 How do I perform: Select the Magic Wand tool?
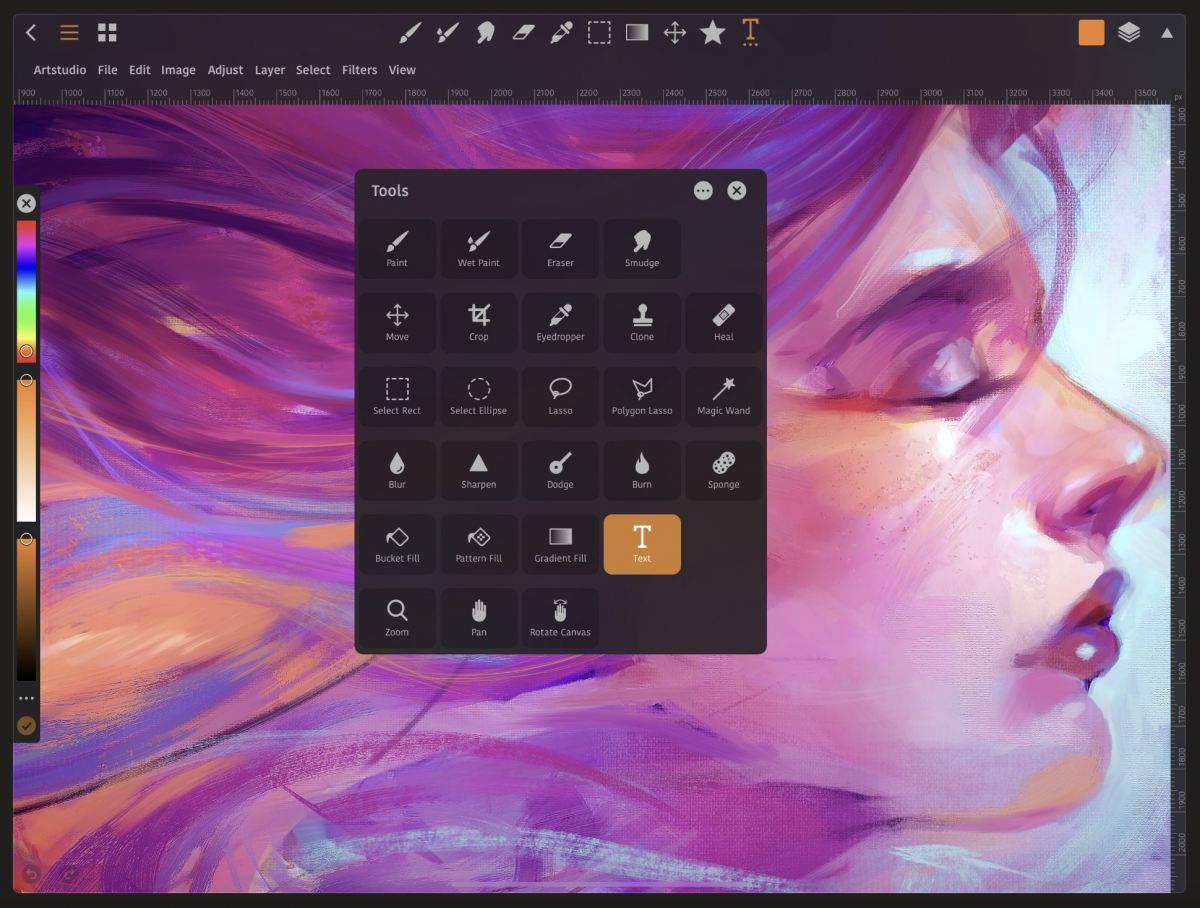click(723, 396)
